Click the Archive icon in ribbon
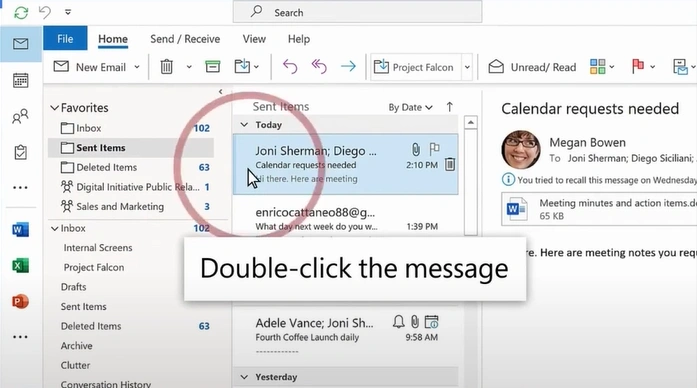This screenshot has height=388, width=697. 212,67
